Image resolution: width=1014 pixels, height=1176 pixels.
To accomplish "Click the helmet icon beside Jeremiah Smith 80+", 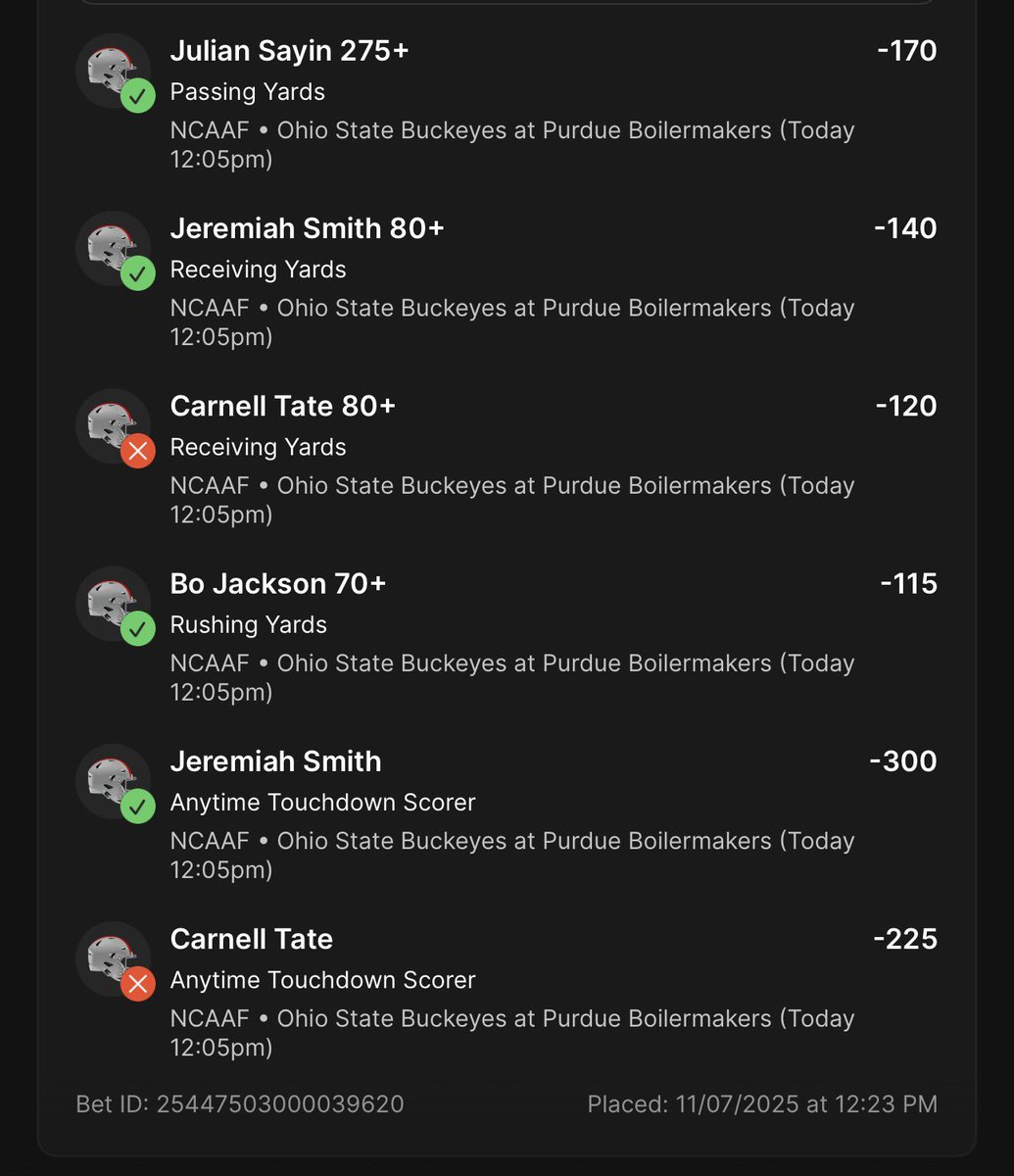I will click(x=113, y=248).
